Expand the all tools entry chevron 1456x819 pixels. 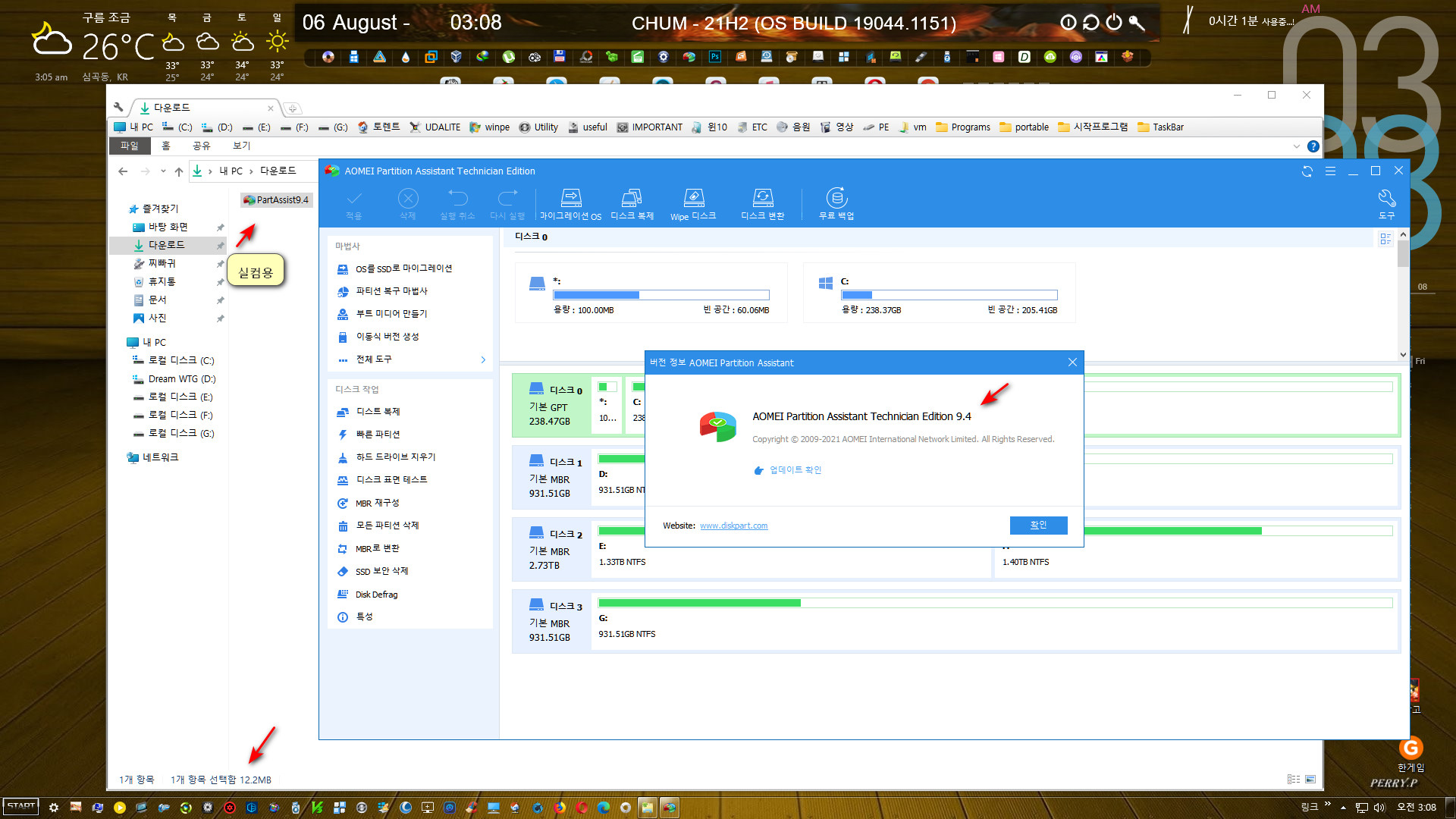(483, 359)
